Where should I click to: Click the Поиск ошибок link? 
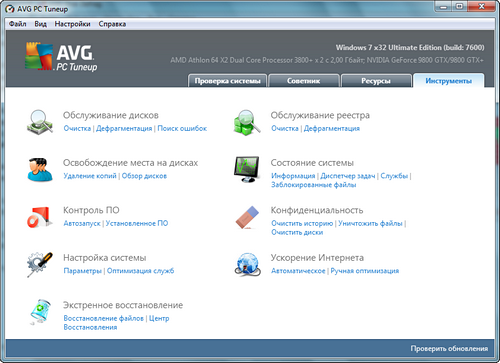tap(182, 128)
